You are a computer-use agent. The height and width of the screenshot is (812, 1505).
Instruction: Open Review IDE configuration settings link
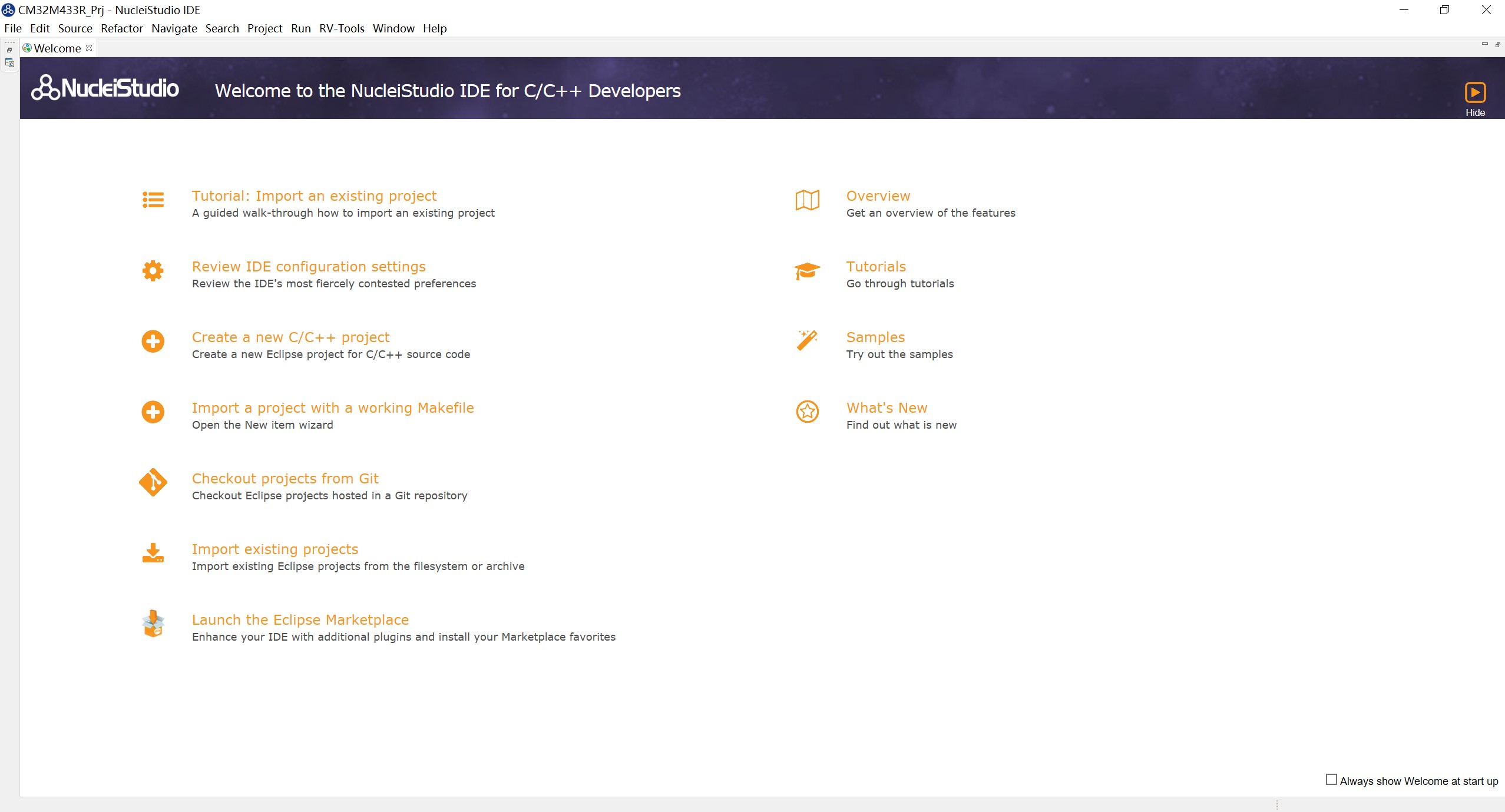click(x=309, y=267)
